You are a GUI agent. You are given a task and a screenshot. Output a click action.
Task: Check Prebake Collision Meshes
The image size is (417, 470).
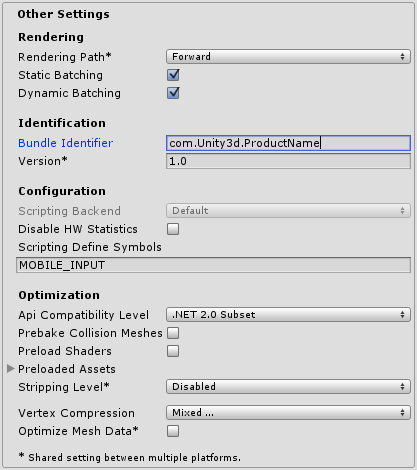[x=173, y=333]
